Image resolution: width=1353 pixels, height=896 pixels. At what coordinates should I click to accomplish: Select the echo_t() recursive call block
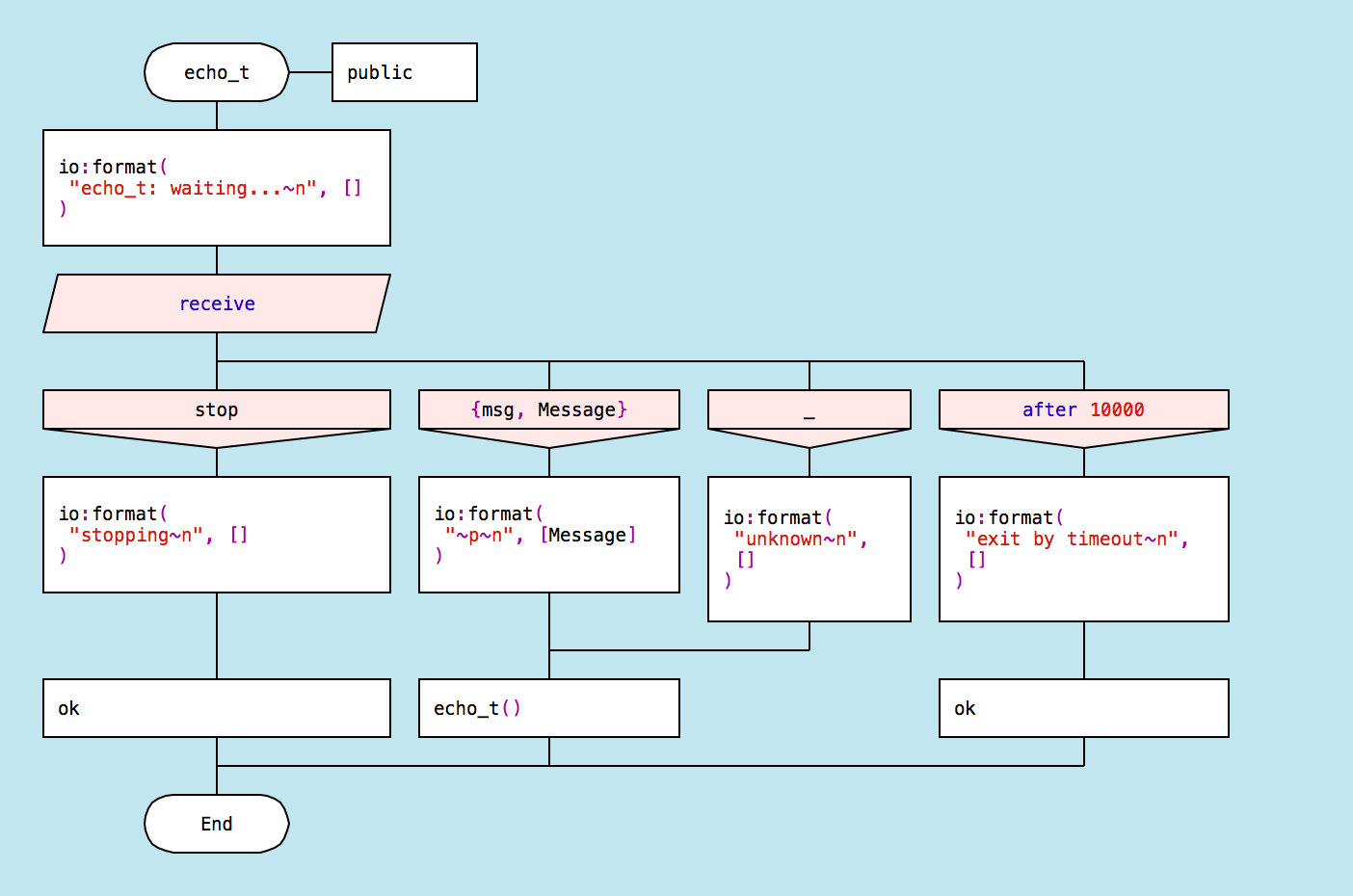click(x=549, y=708)
